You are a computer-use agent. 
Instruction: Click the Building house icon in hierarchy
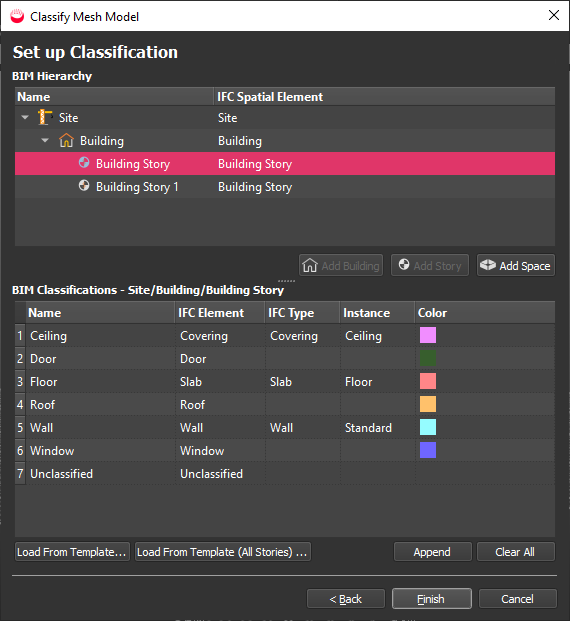coord(66,140)
